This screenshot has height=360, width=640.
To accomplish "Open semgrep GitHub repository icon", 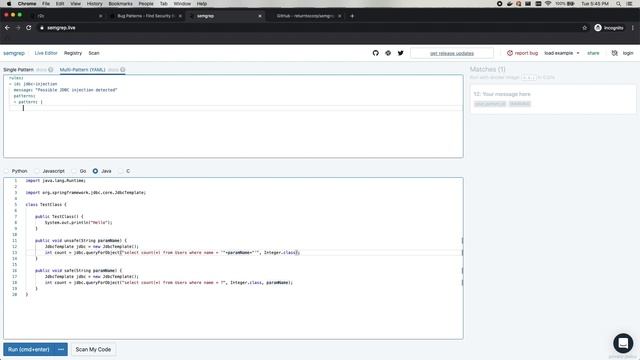I will coord(376,53).
